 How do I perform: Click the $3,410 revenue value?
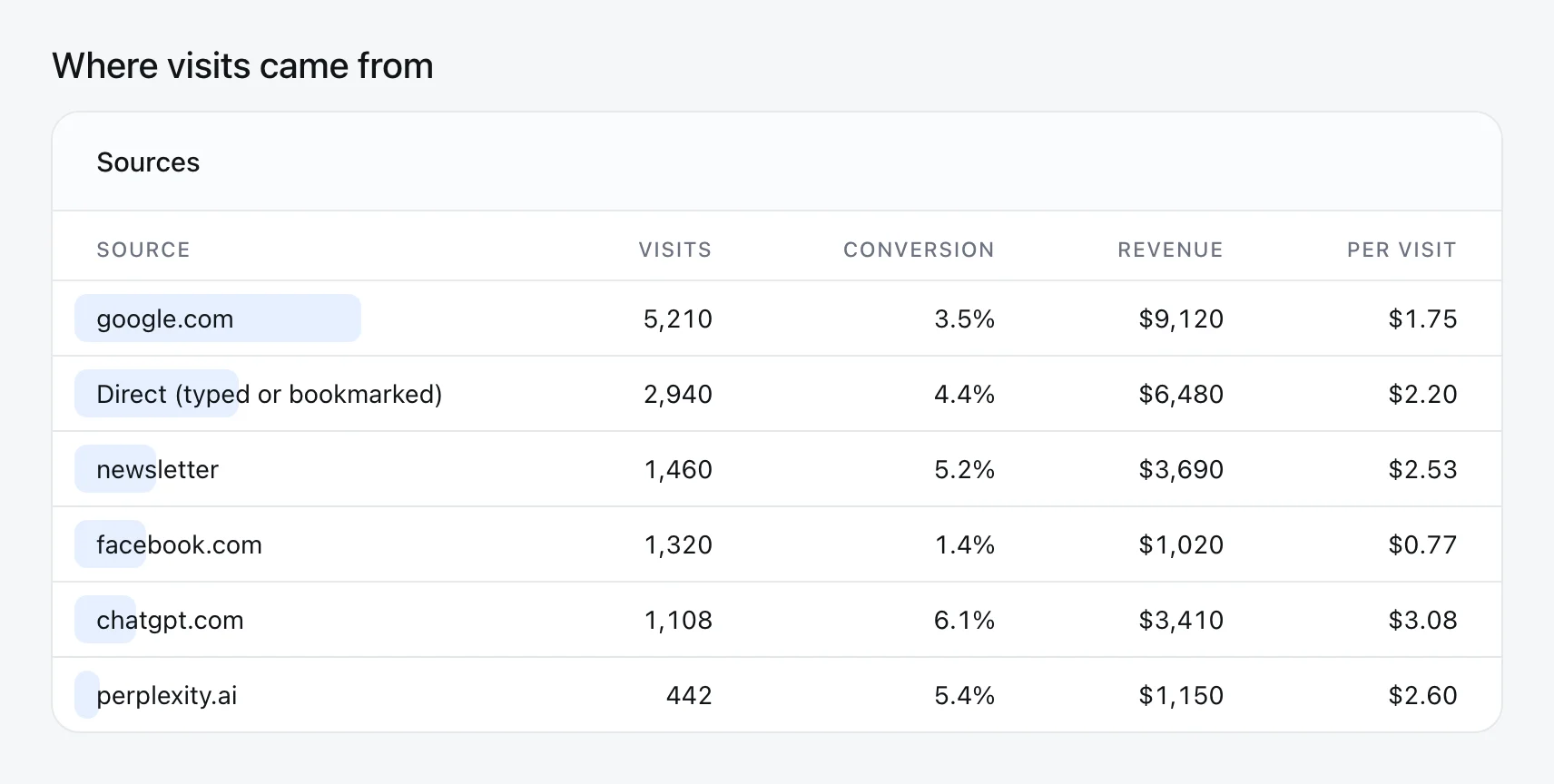tap(1181, 620)
